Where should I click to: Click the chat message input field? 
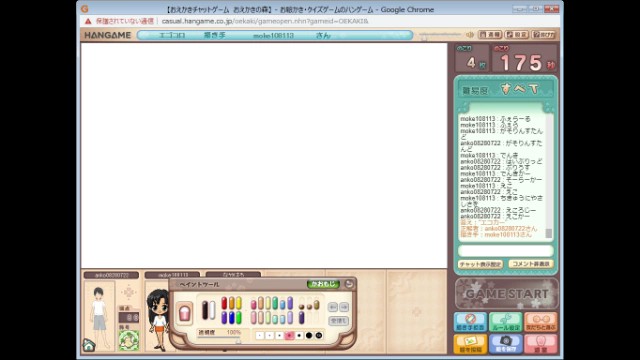(x=505, y=251)
